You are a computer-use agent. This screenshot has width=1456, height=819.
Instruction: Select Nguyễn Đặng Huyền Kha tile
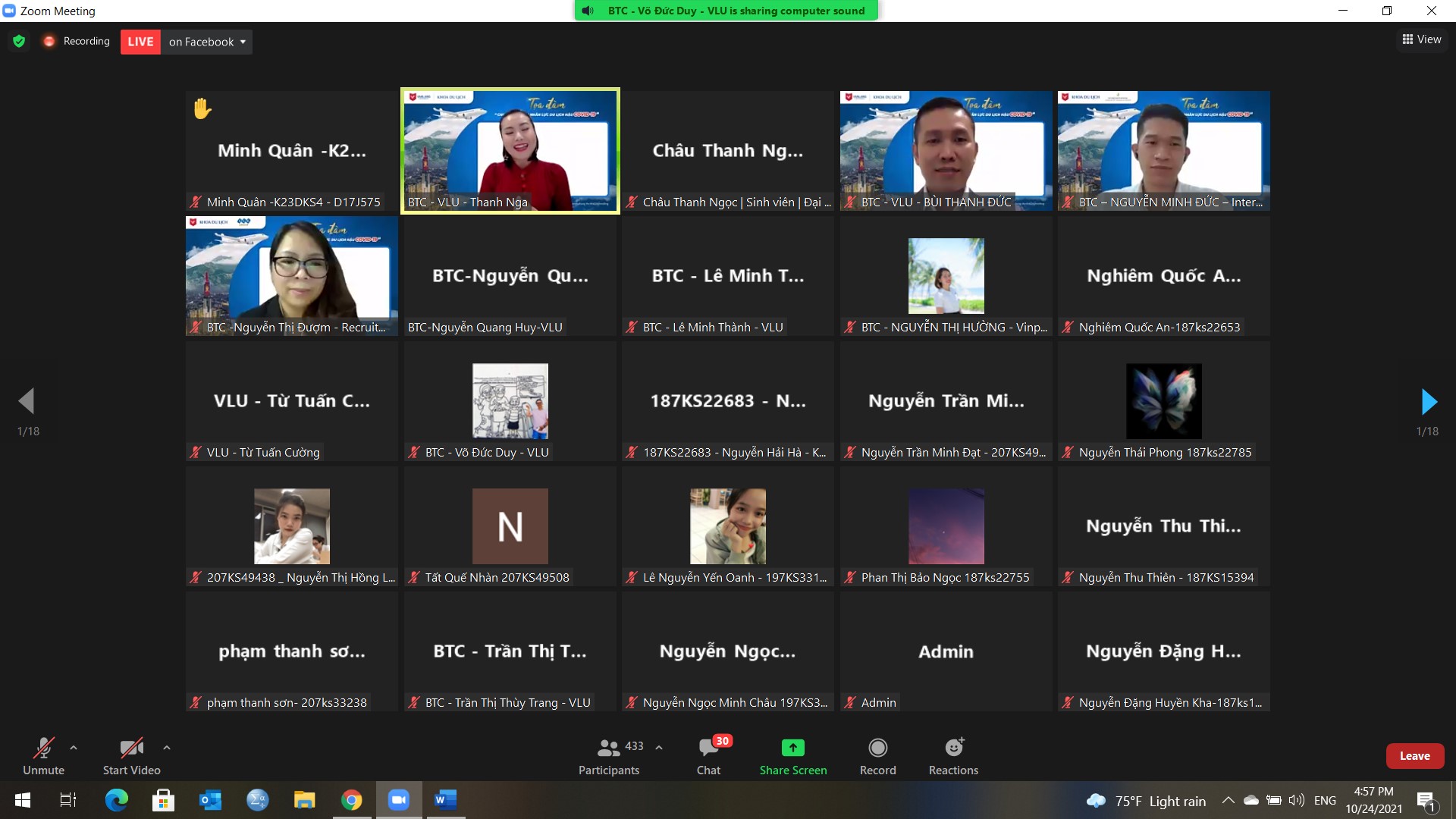1164,651
